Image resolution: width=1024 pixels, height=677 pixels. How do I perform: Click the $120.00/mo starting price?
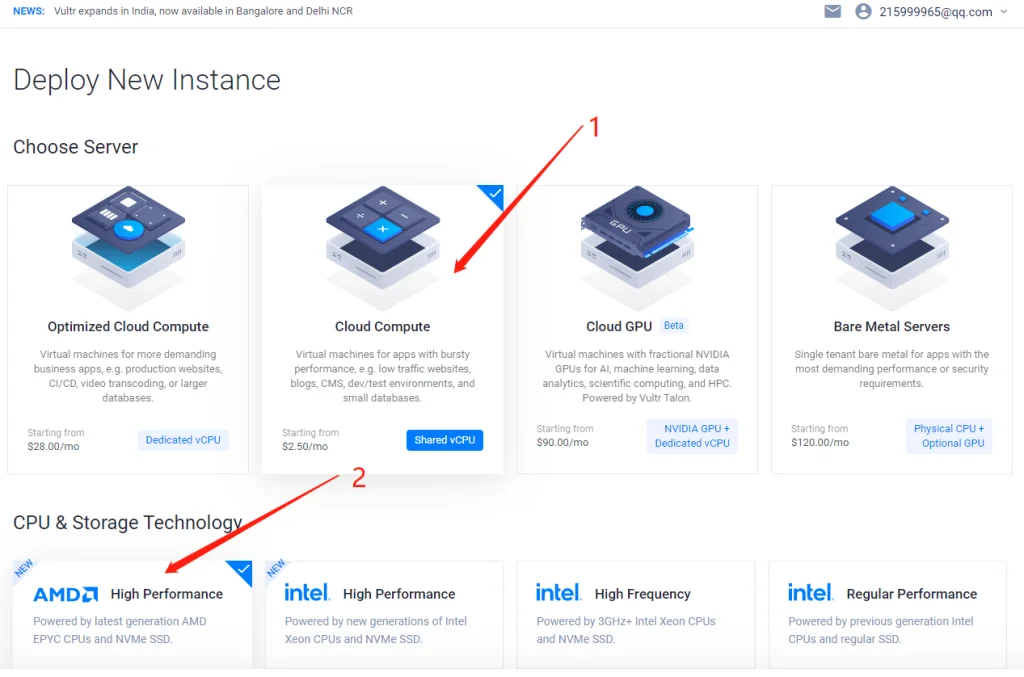pyautogui.click(x=820, y=443)
